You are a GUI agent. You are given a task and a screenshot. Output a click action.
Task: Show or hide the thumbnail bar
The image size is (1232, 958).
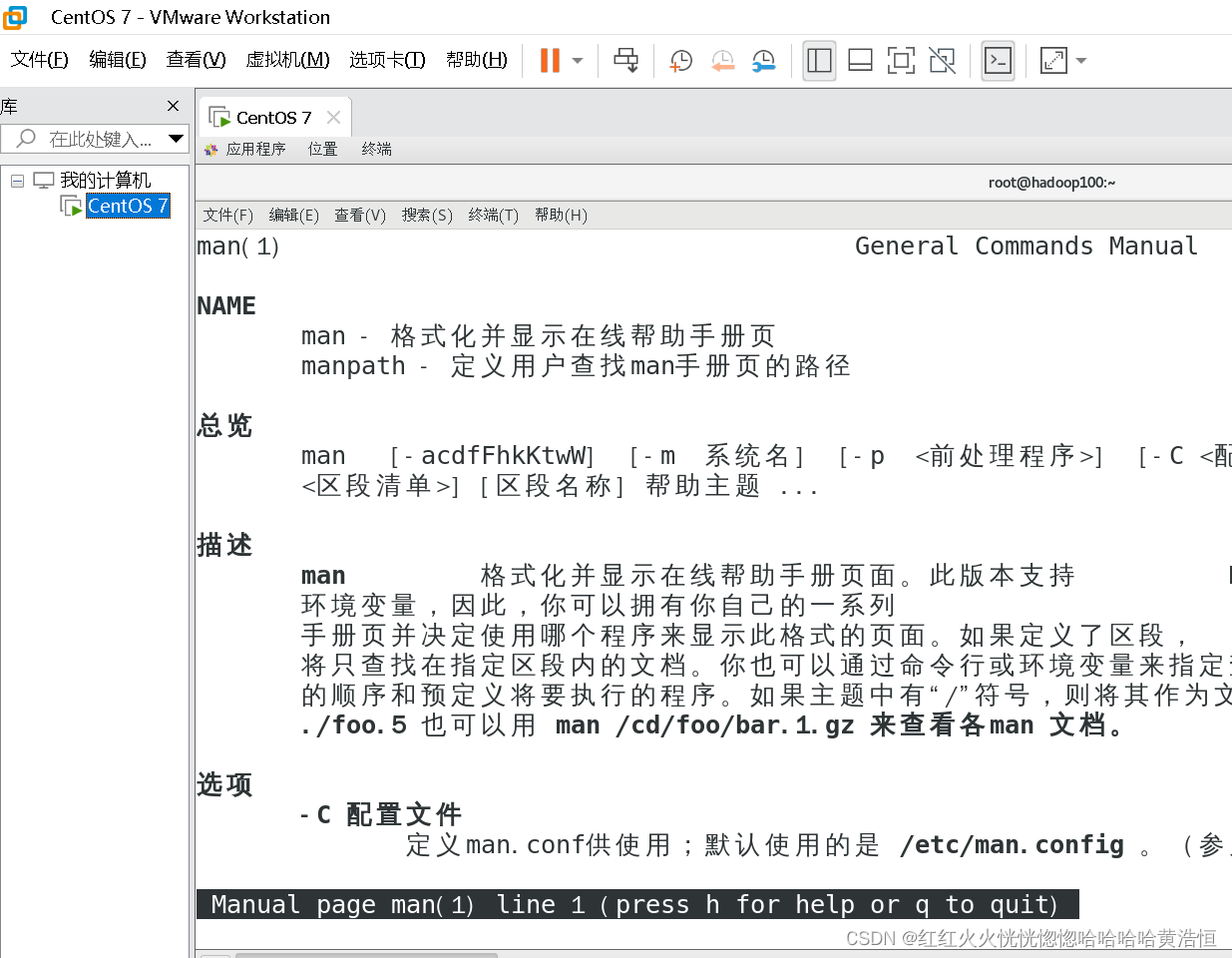pos(859,60)
